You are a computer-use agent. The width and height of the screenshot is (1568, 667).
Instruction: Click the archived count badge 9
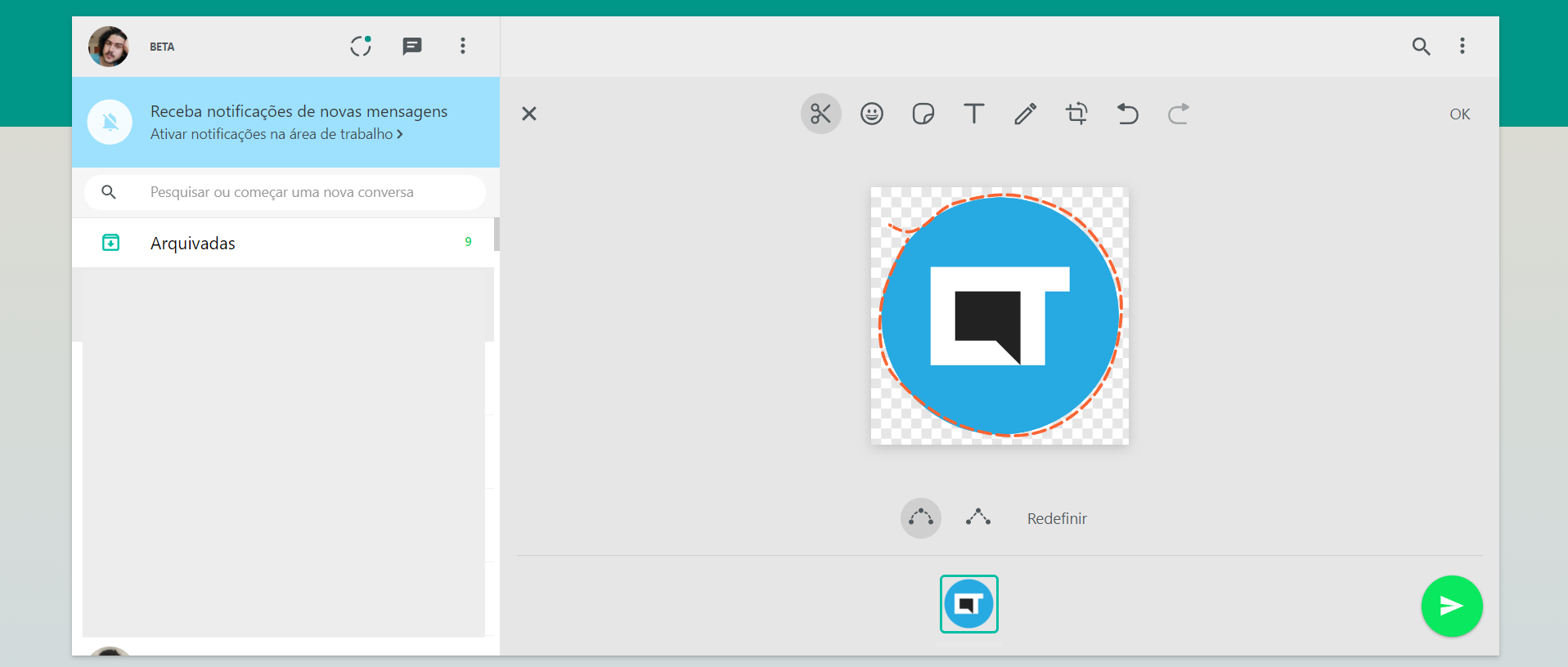(x=468, y=242)
